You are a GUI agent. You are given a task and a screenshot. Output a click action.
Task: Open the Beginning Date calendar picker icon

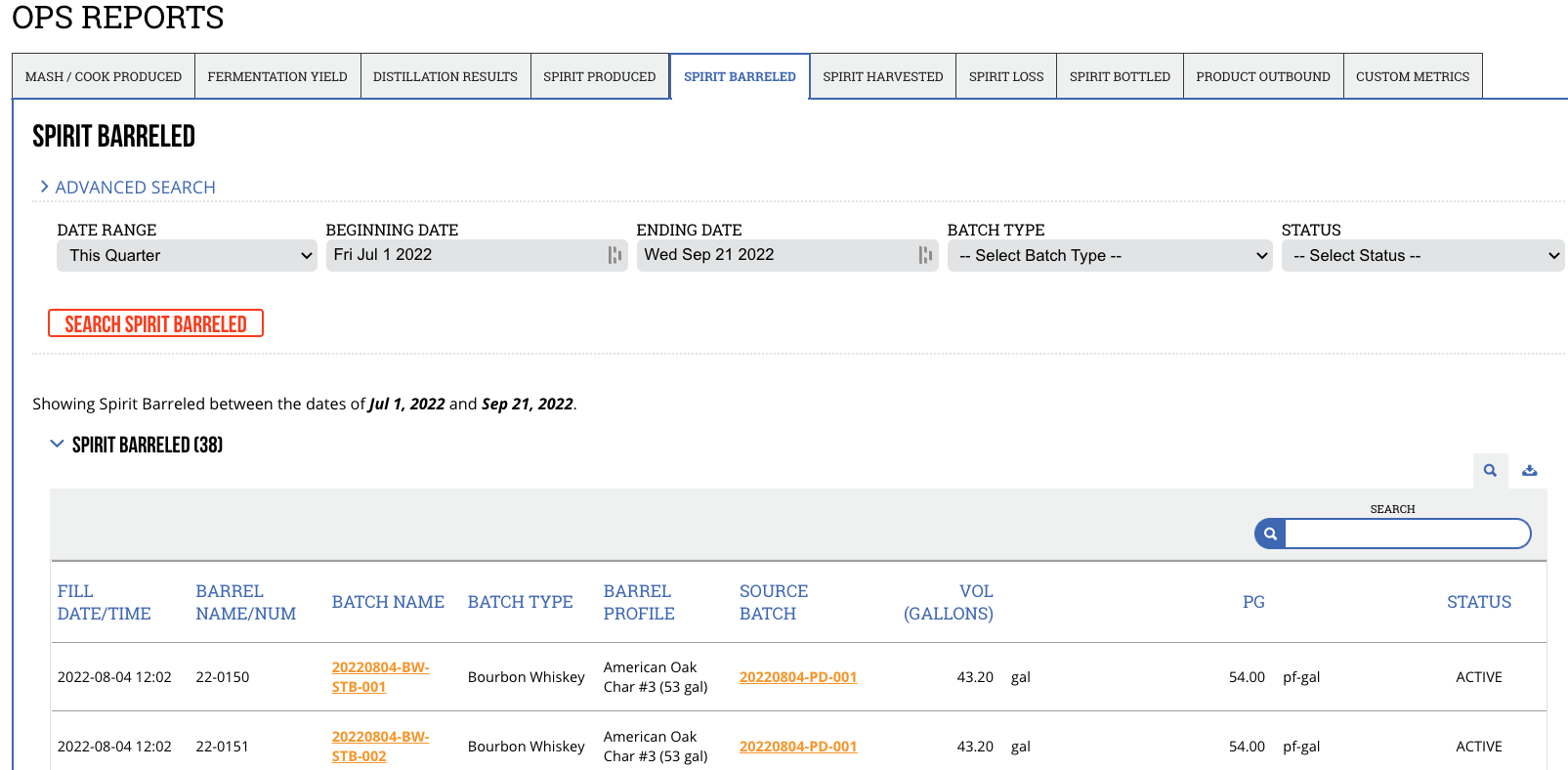point(614,255)
